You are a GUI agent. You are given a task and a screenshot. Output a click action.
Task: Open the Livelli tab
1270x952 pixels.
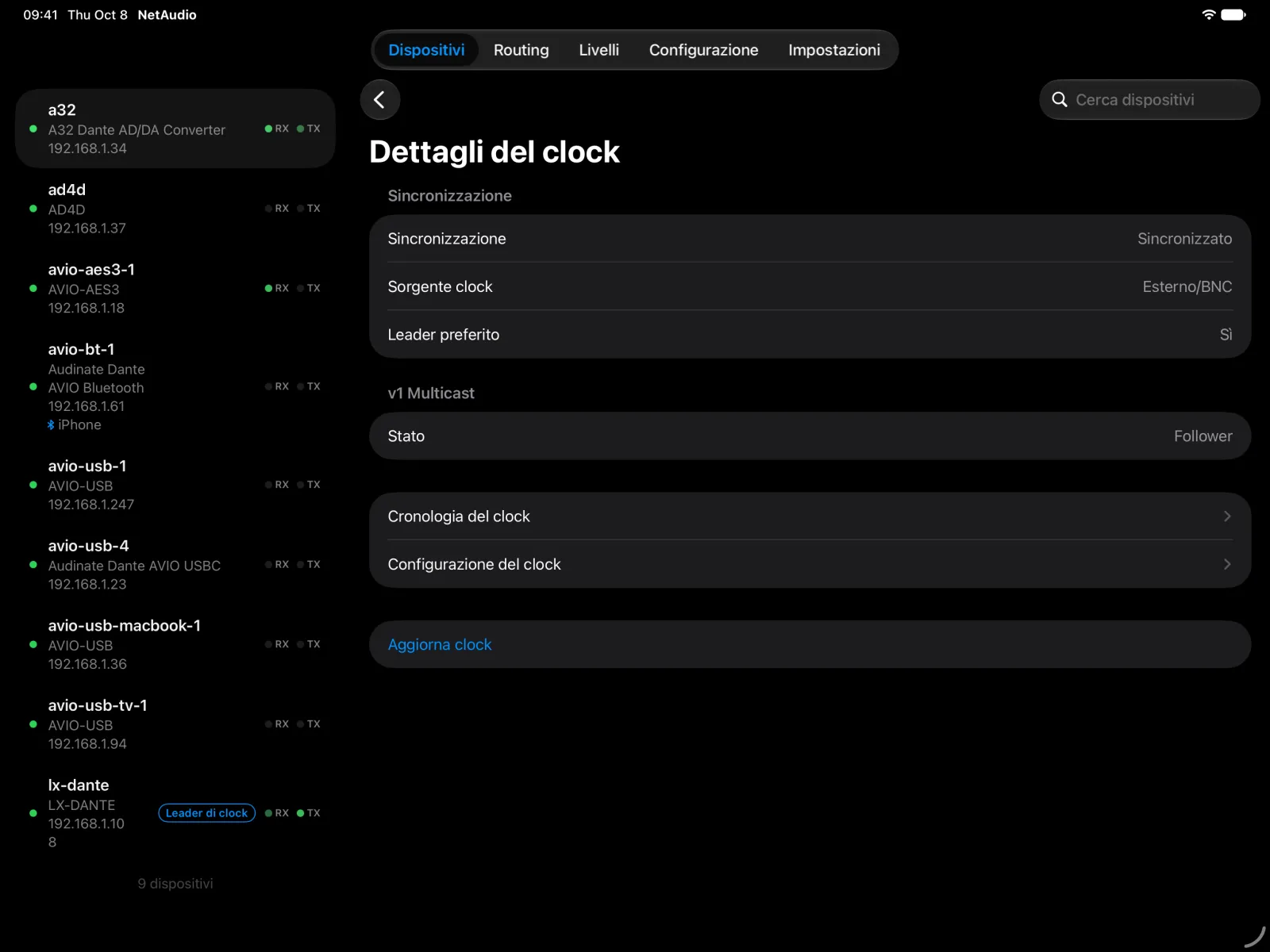[599, 50]
